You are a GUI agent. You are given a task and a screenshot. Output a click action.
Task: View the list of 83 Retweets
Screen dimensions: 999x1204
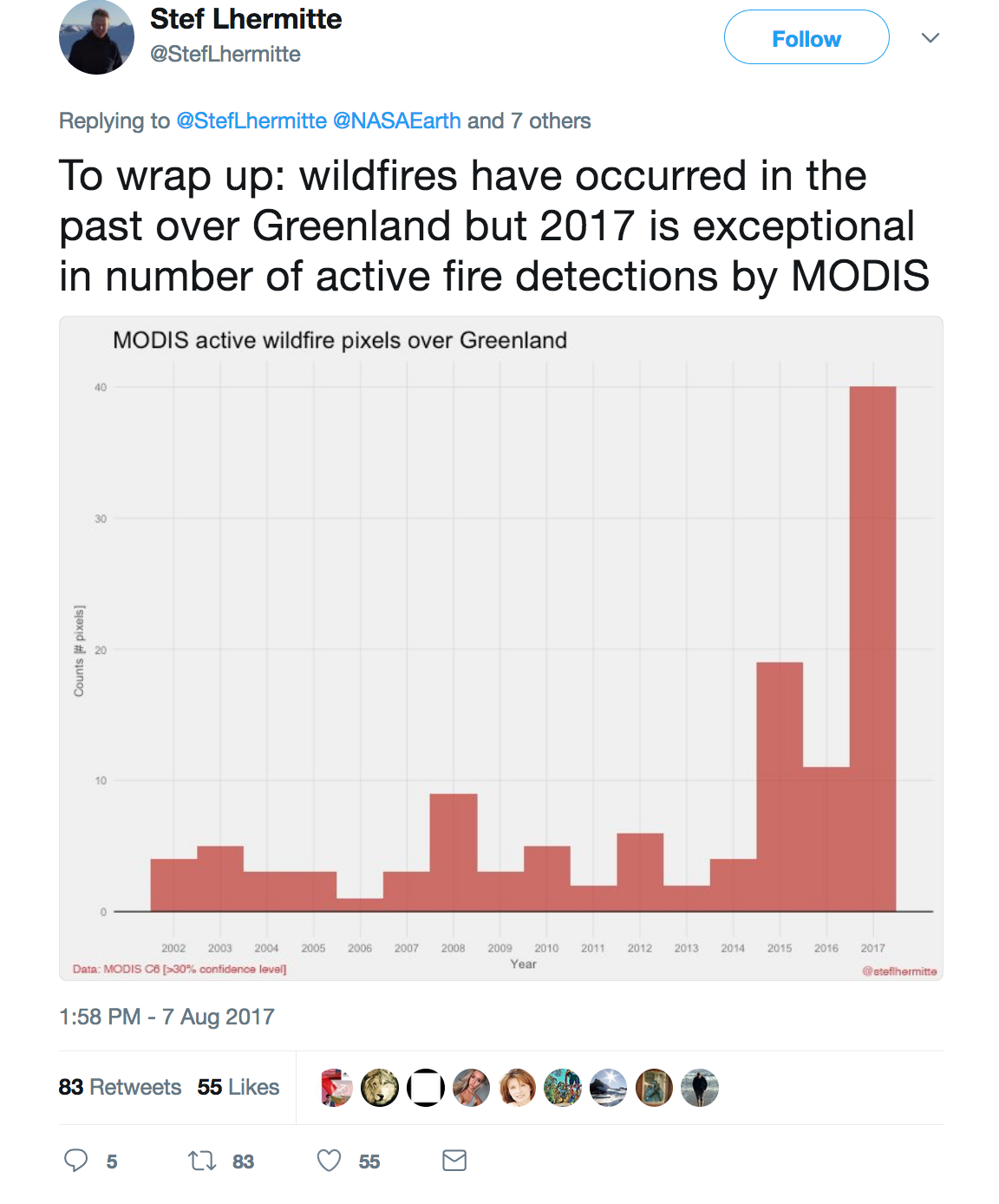pyautogui.click(x=120, y=1087)
